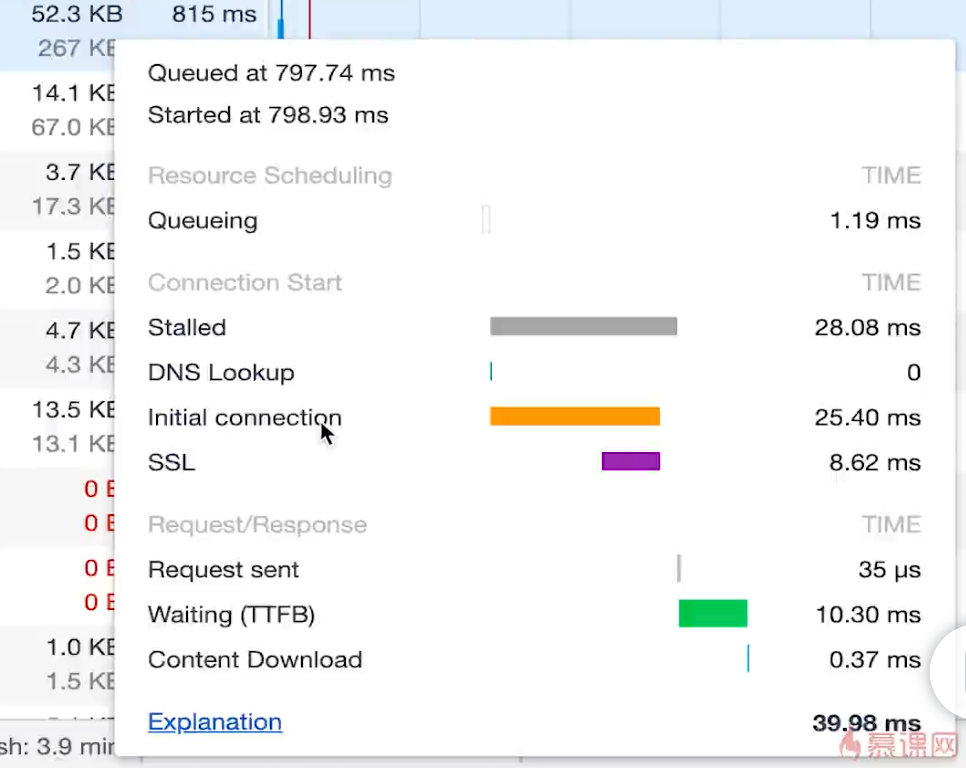Click the 'Connection Start' heading
The height and width of the screenshot is (768, 966).
[x=245, y=282]
